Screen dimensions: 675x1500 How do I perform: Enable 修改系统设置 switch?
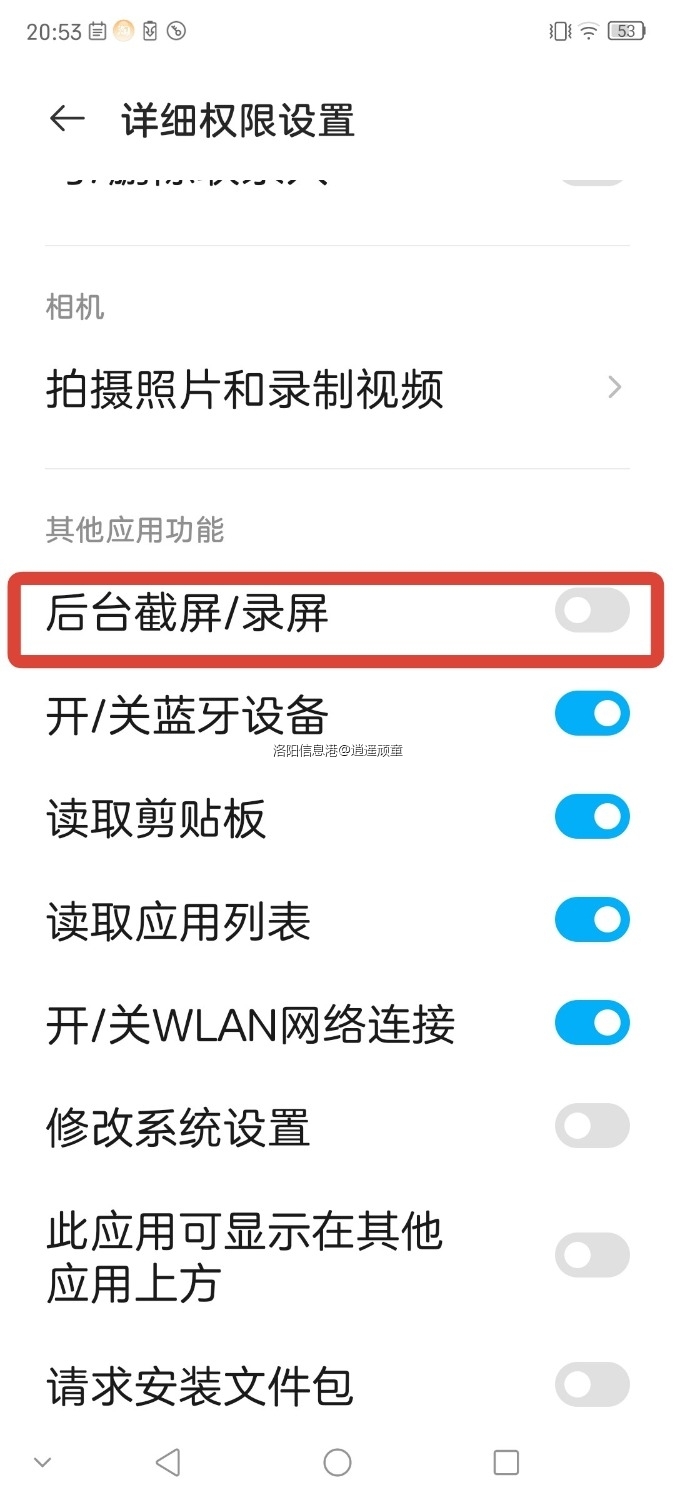[592, 1126]
